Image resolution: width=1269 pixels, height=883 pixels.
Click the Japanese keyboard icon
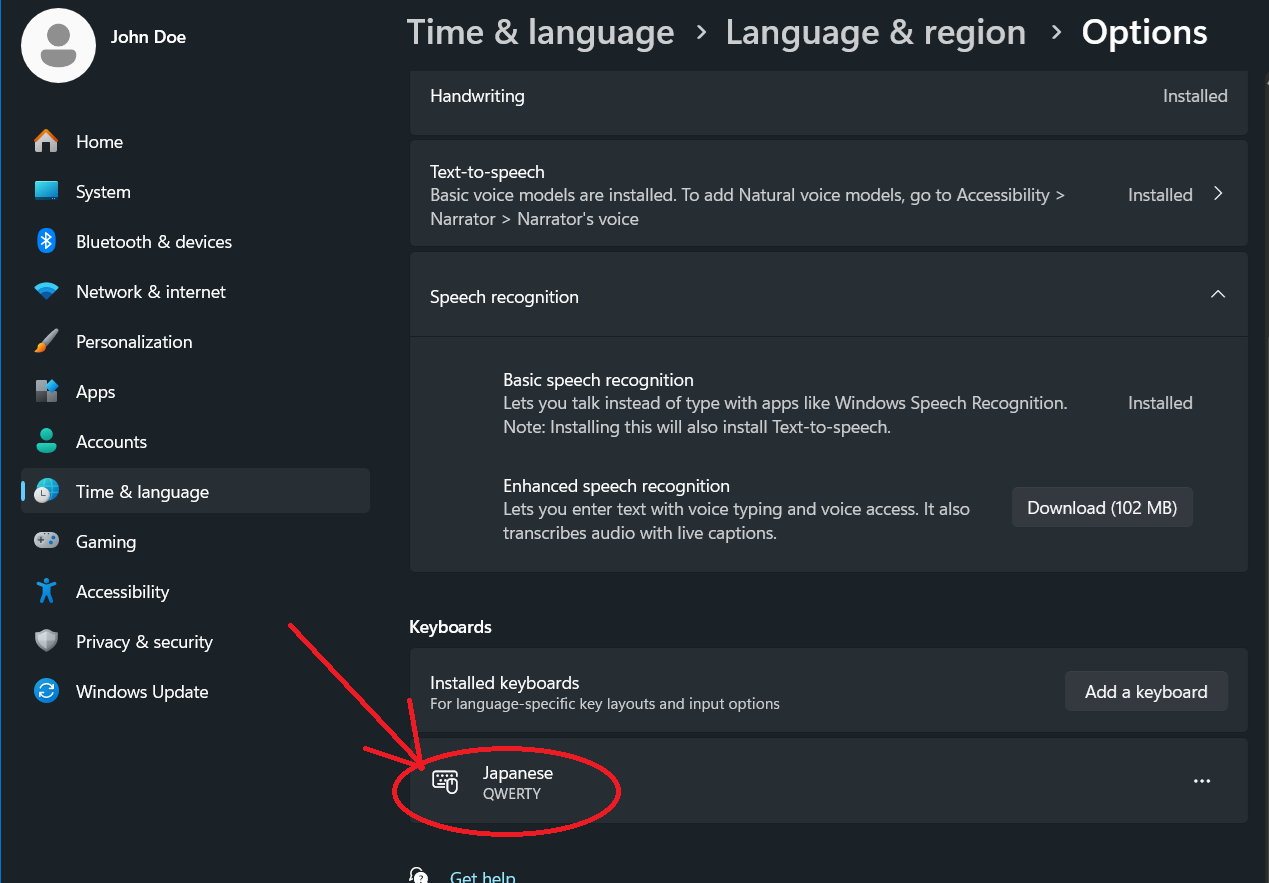445,782
